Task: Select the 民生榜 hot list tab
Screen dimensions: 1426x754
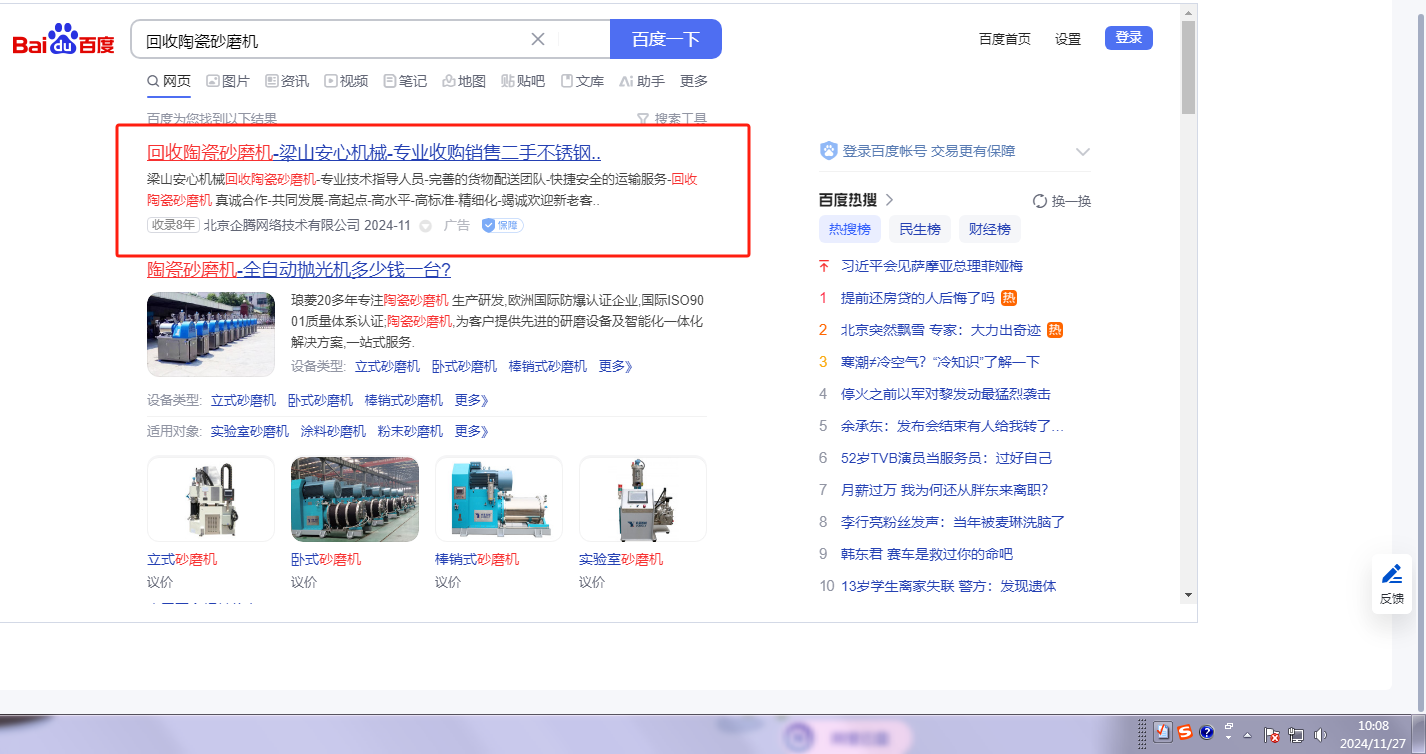Action: pyautogui.click(x=919, y=229)
